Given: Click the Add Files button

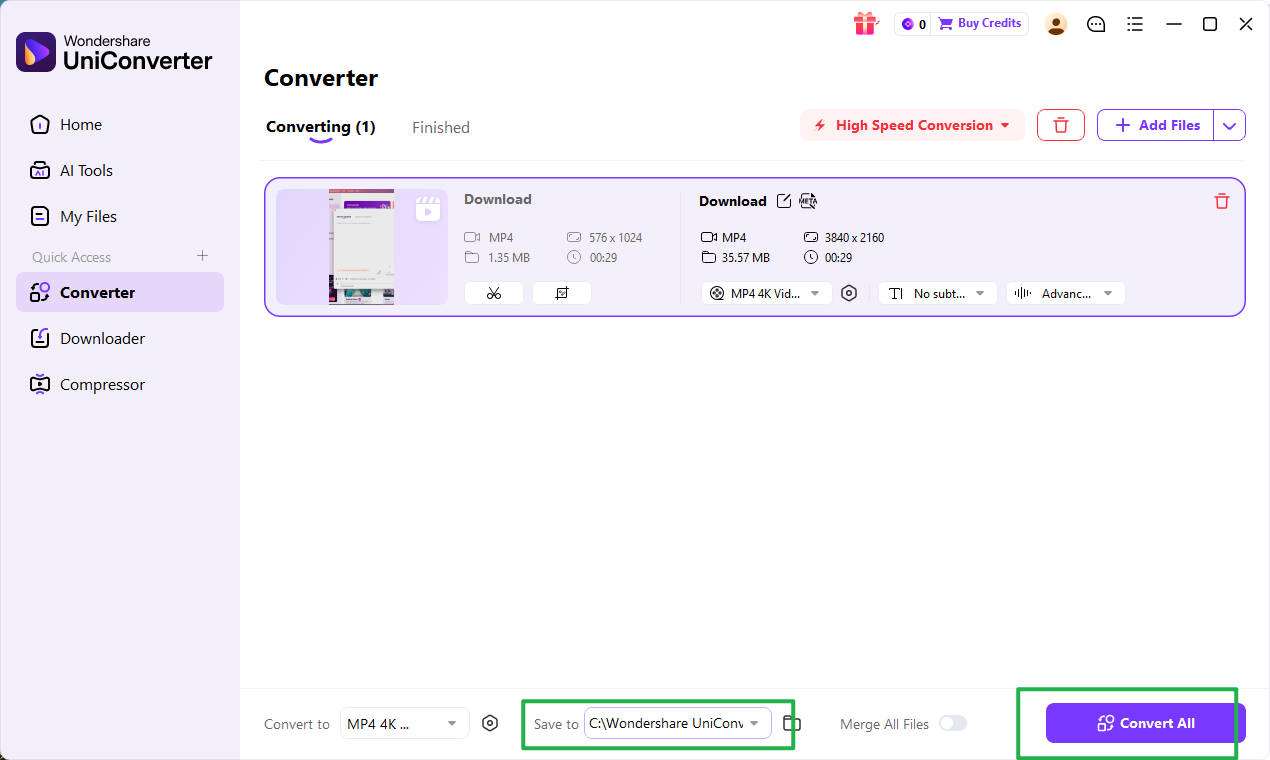Looking at the screenshot, I should coord(1155,125).
